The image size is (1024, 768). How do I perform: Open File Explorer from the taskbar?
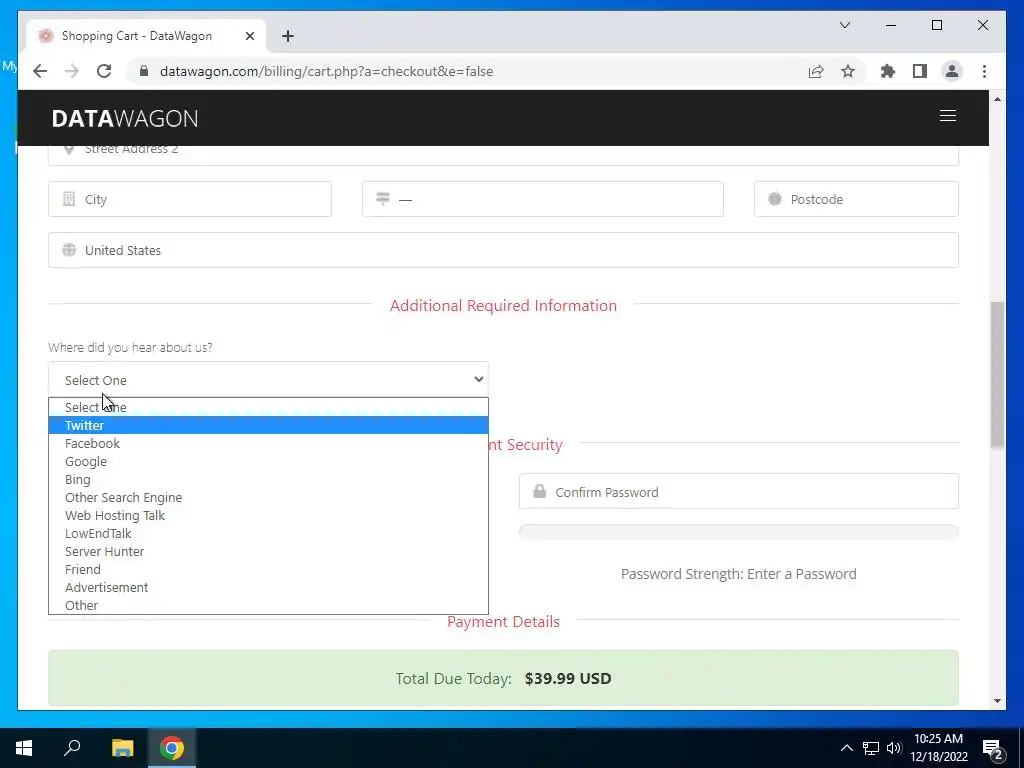122,748
